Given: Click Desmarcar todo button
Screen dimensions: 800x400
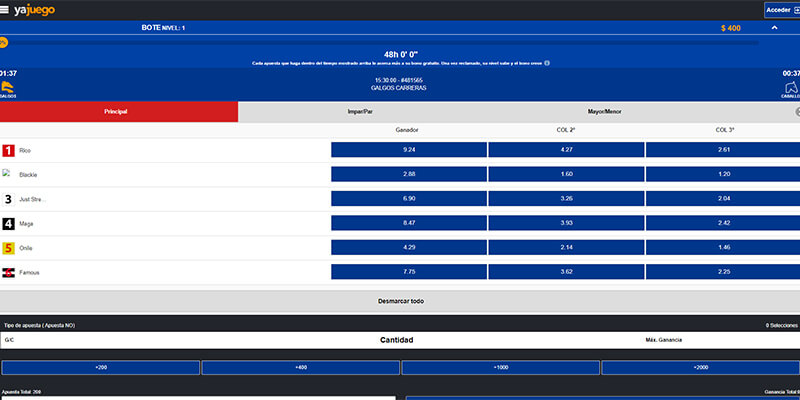Looking at the screenshot, I should coord(400,301).
